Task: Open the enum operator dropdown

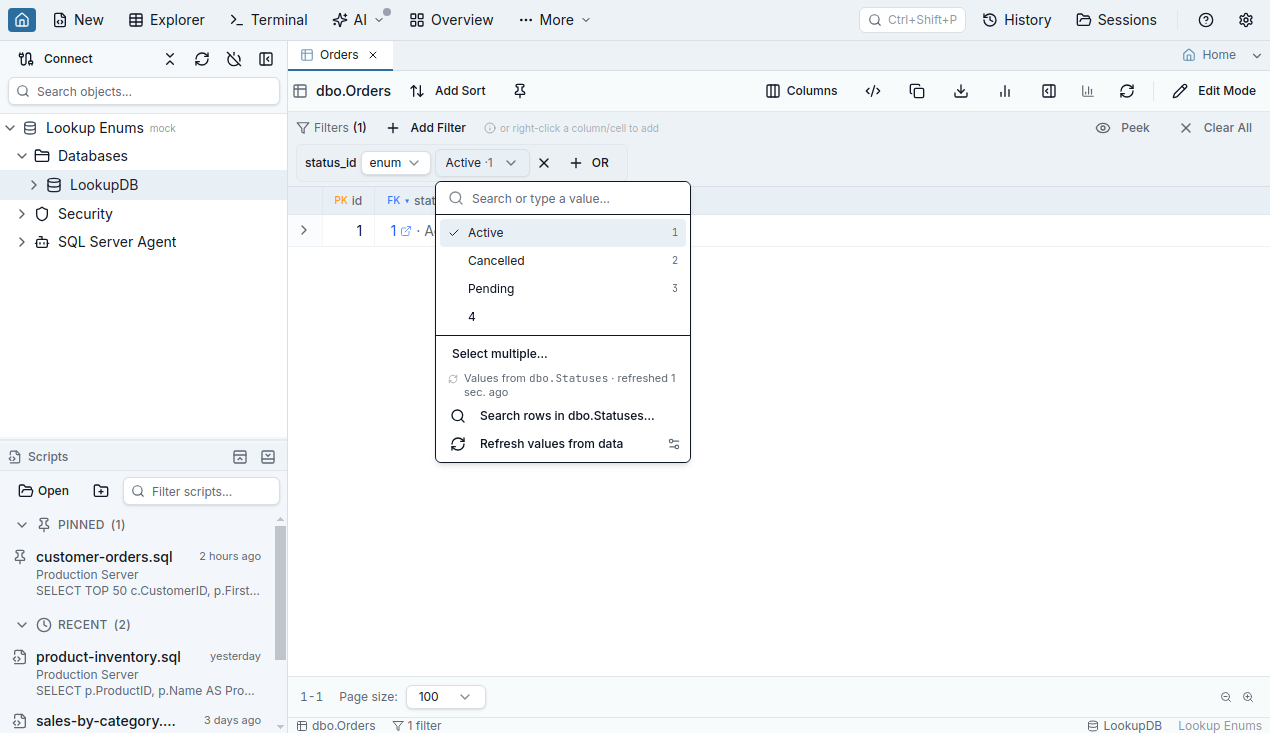Action: point(395,163)
